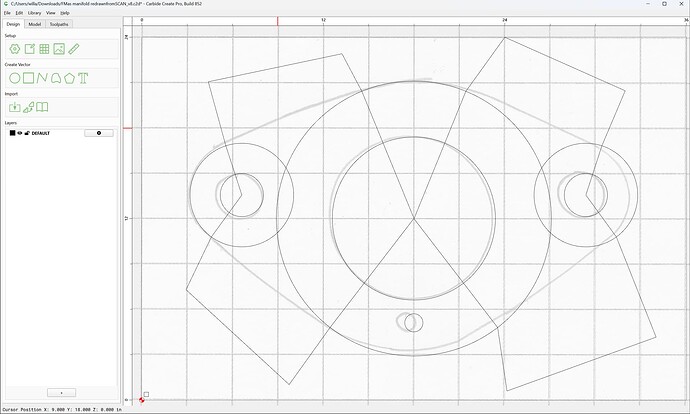Open the Library menu
690x414 pixels.
tap(34, 13)
